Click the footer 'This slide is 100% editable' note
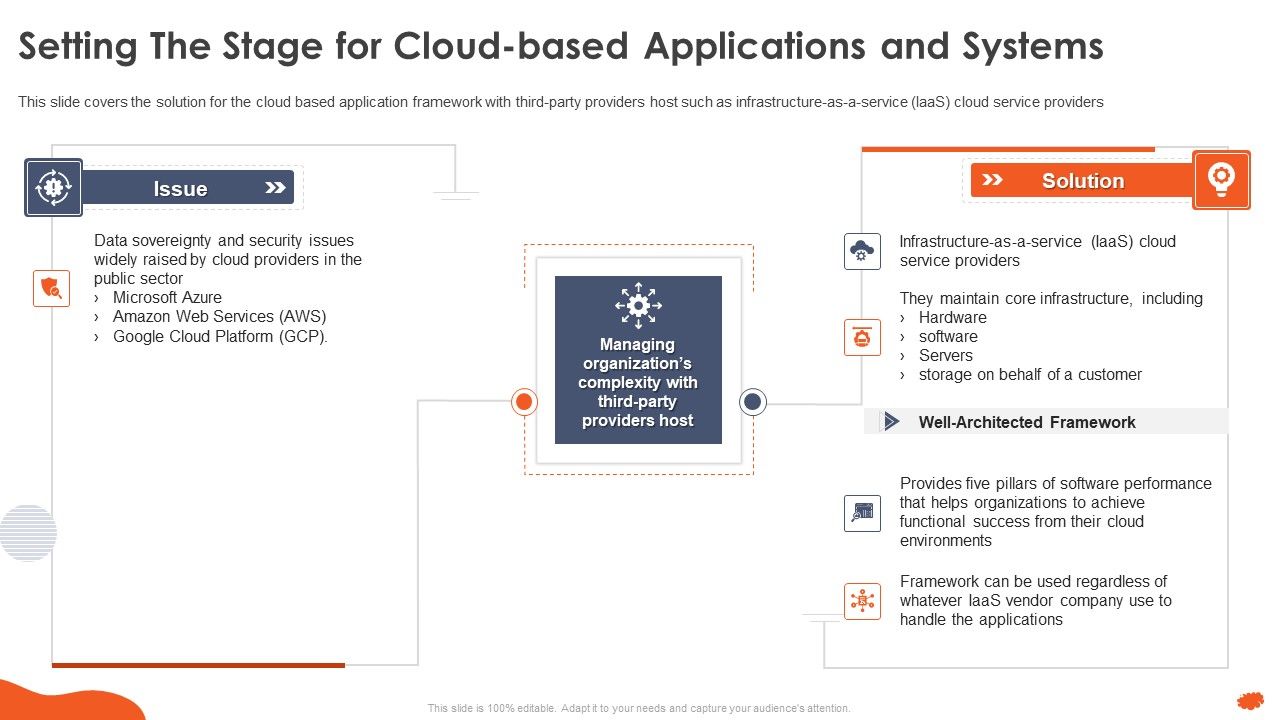This screenshot has width=1280, height=720. (640, 708)
